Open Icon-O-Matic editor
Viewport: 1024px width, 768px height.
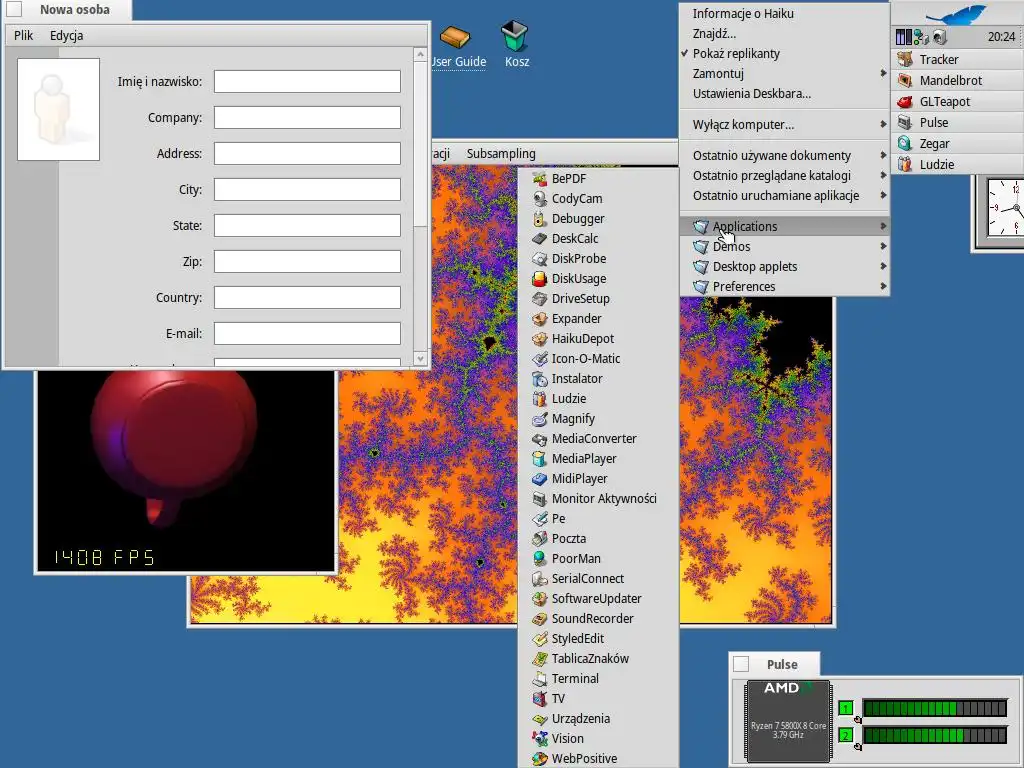(x=598, y=359)
